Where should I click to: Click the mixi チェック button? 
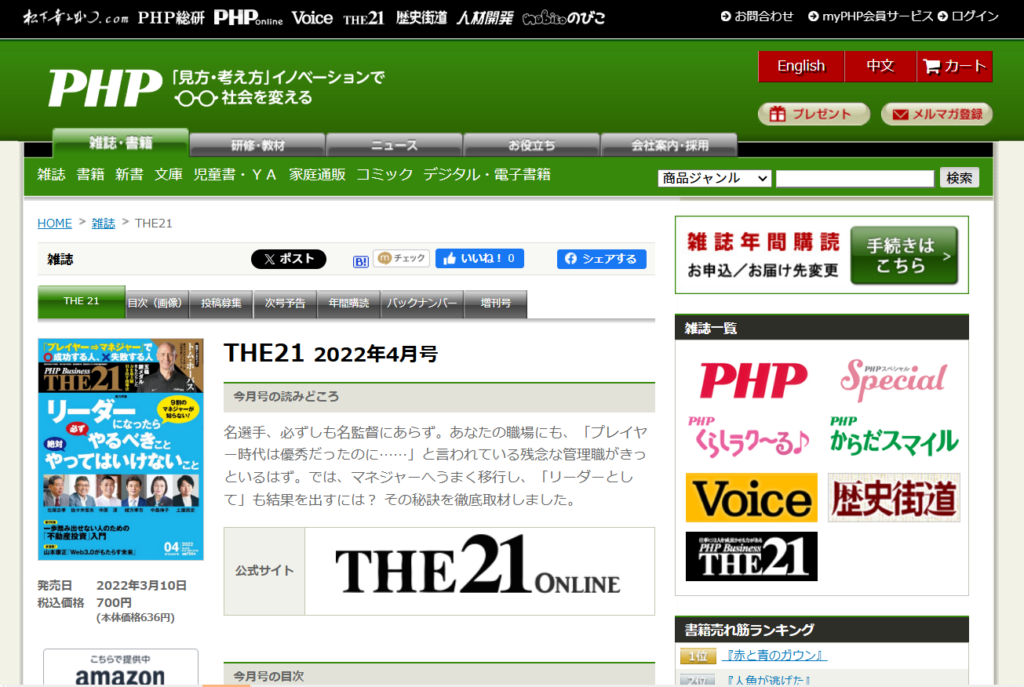point(402,259)
